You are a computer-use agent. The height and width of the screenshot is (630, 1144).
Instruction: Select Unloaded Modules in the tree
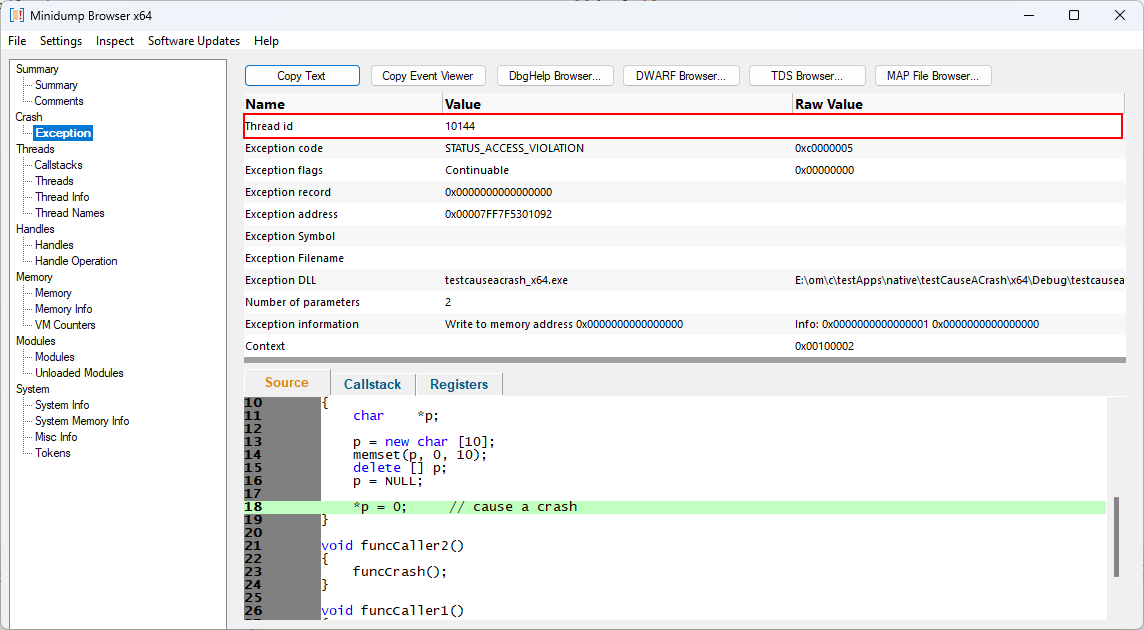pyautogui.click(x=80, y=373)
